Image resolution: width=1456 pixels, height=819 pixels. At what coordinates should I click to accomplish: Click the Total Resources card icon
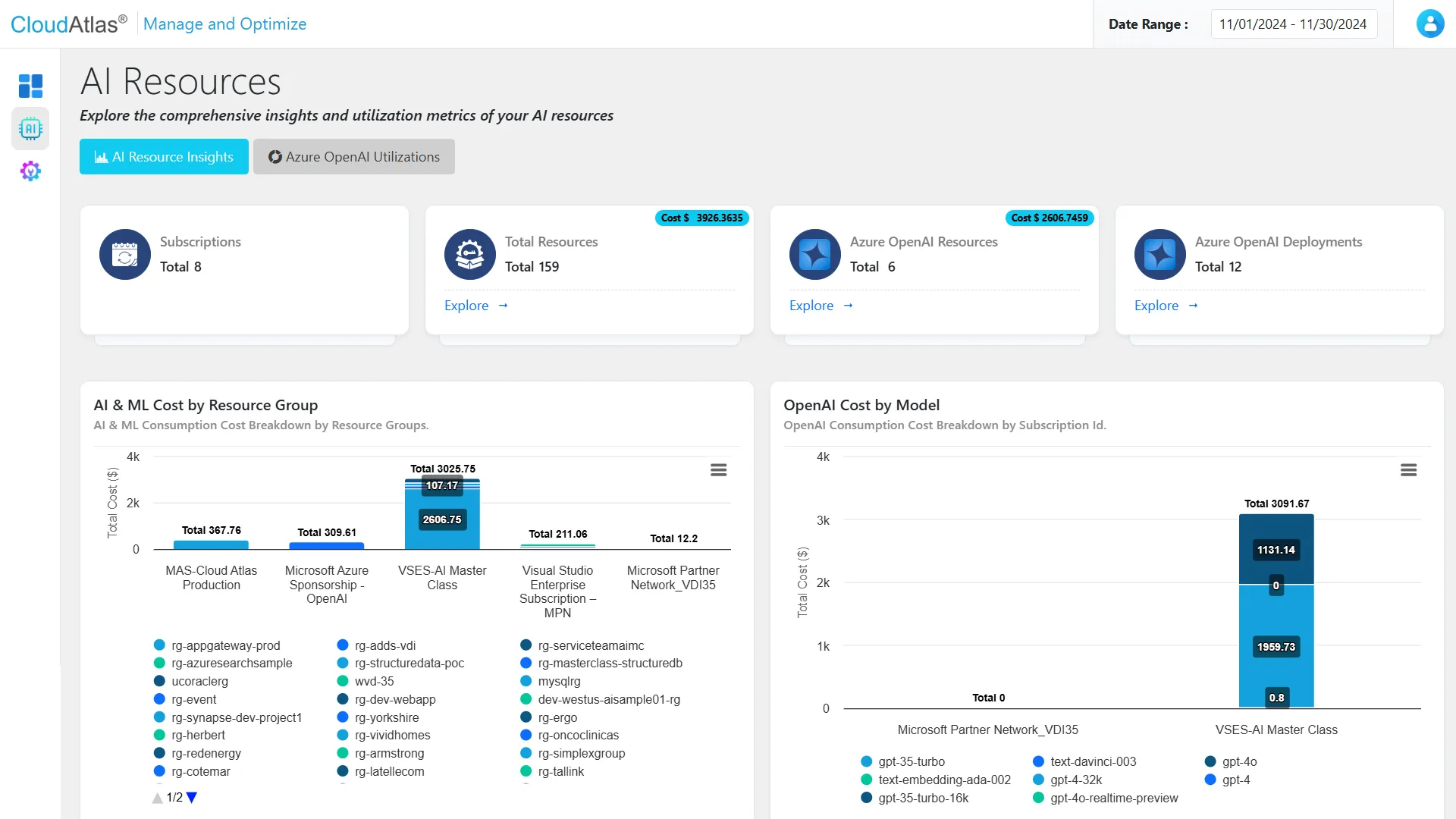click(x=469, y=255)
